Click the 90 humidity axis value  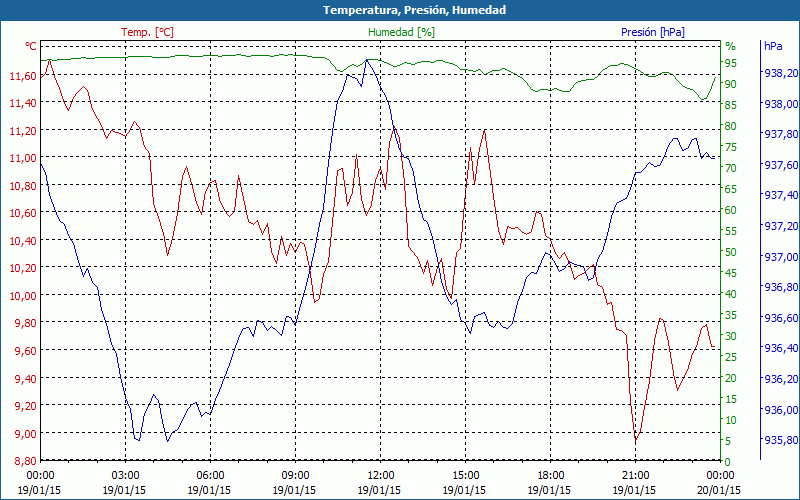[x=731, y=84]
